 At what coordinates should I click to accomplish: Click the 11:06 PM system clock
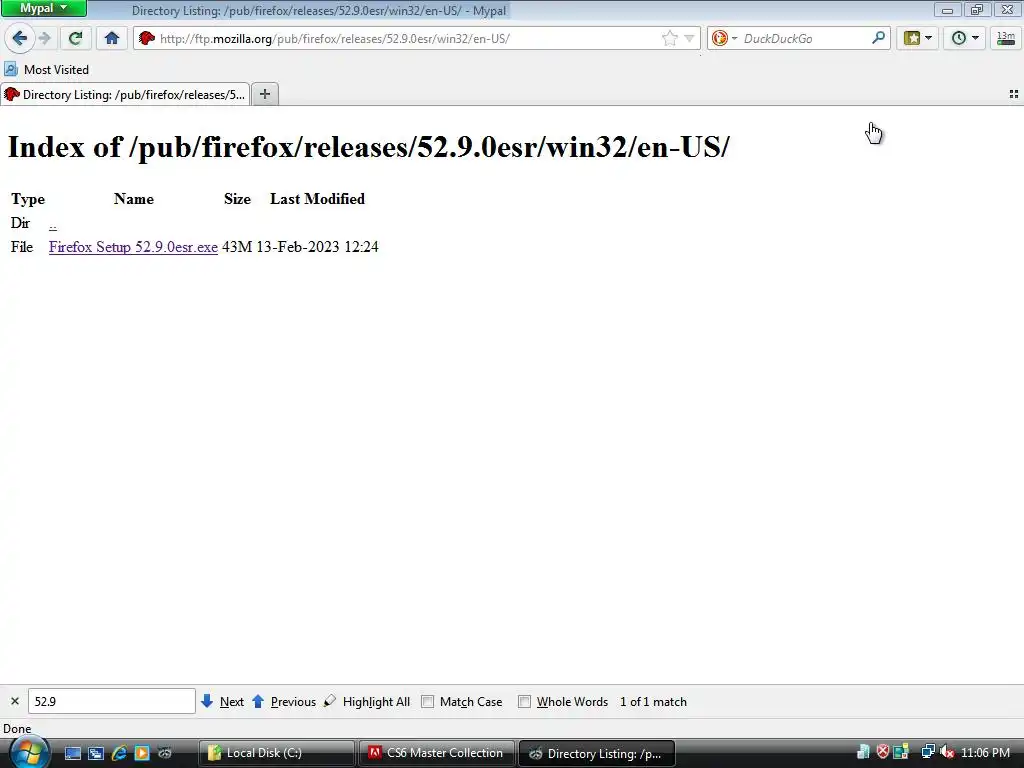click(985, 753)
